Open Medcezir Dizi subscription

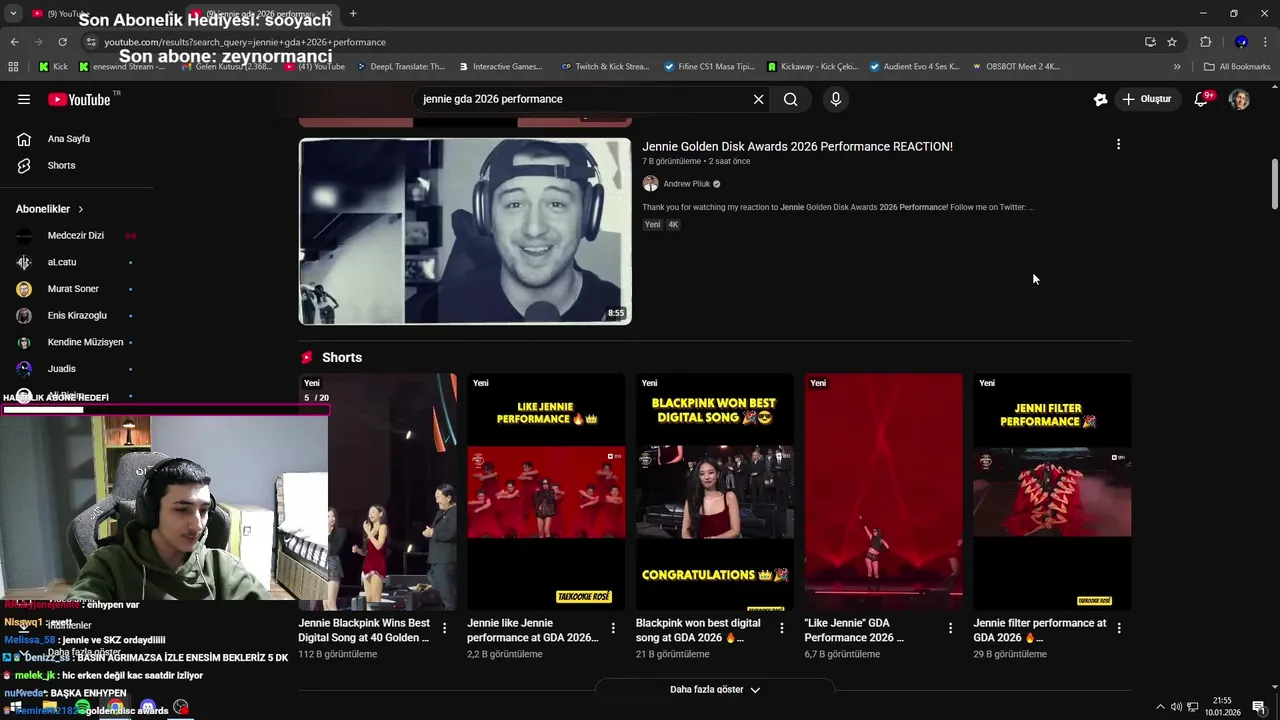click(76, 236)
